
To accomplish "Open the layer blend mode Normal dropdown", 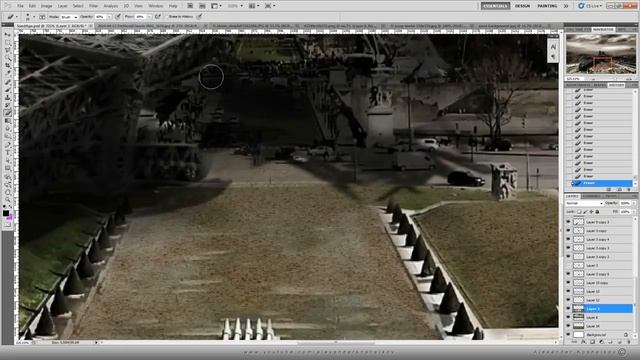I will coord(584,203).
